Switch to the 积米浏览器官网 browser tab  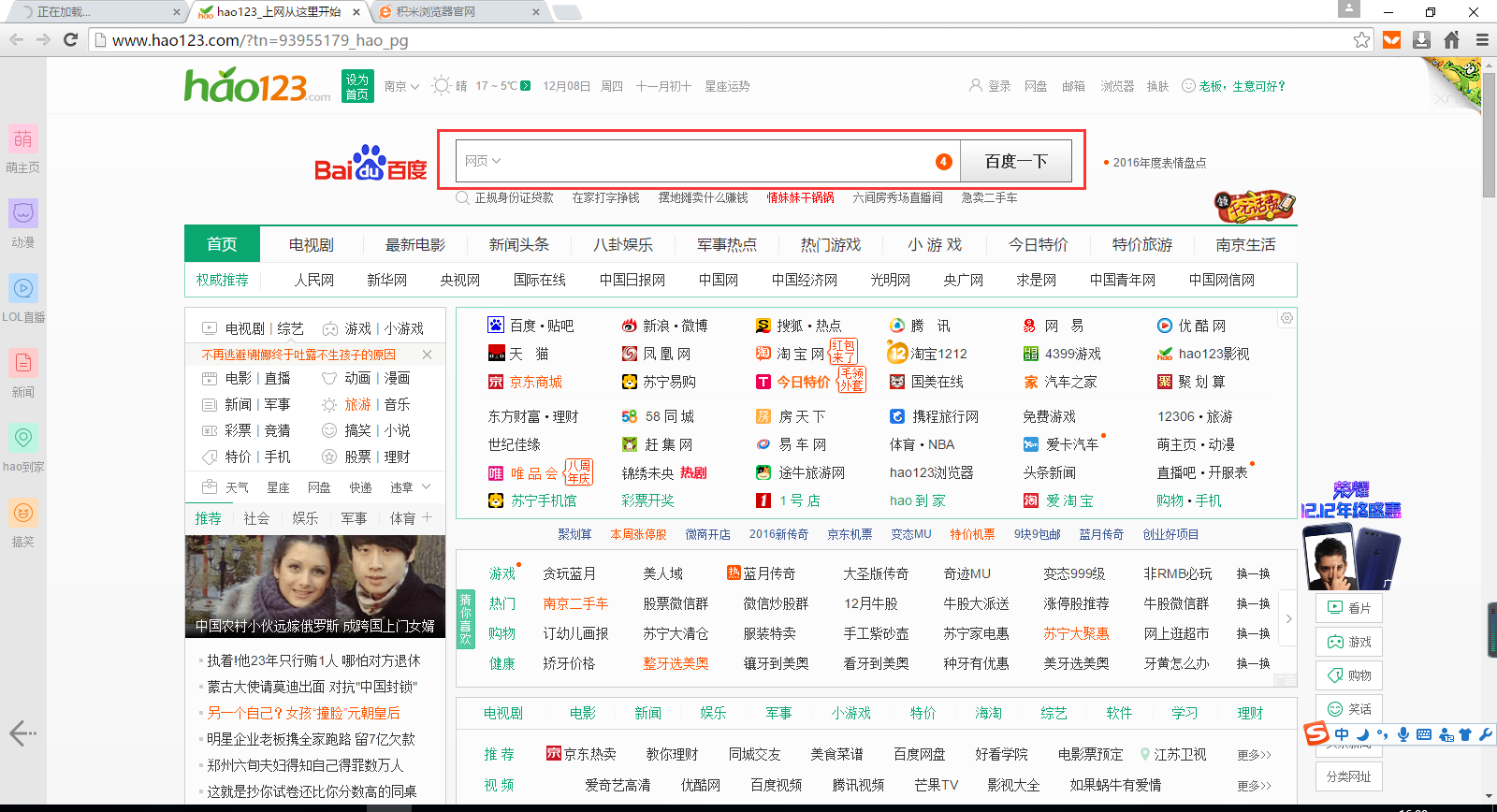[458, 12]
